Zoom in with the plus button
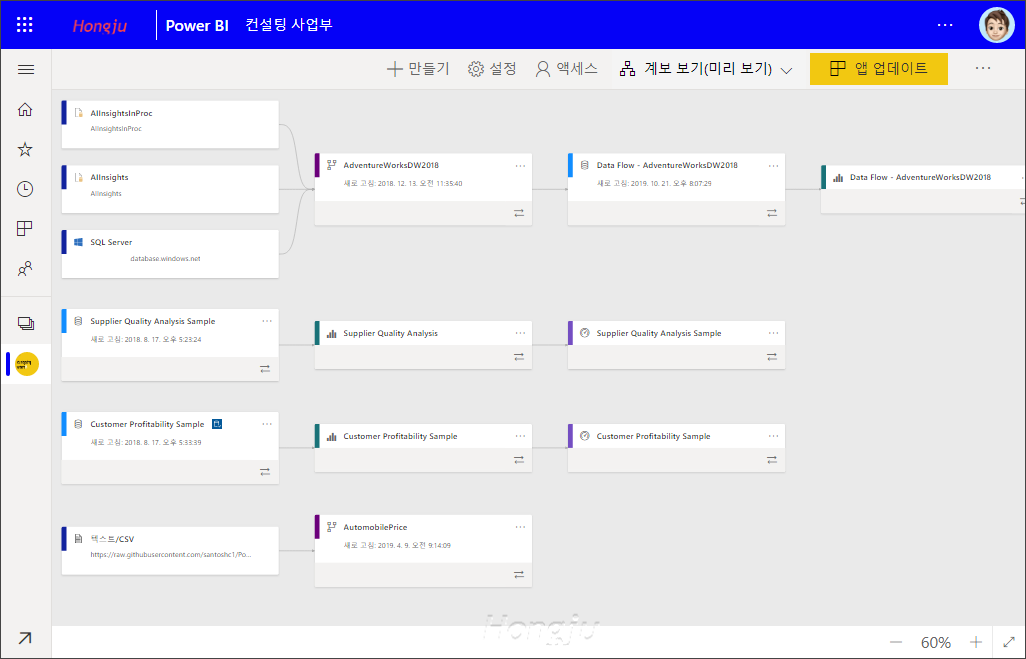The height and width of the screenshot is (659, 1026). click(x=976, y=643)
